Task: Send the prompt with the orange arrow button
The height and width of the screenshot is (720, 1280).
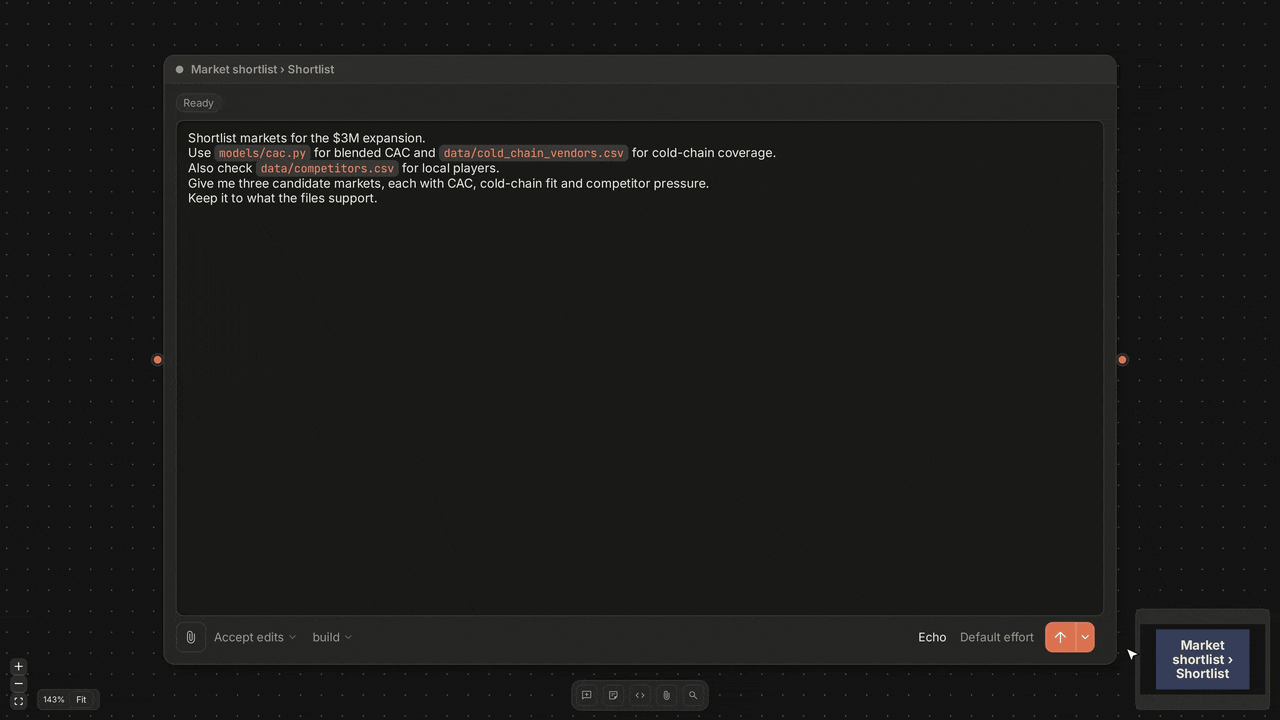Action: click(1060, 637)
